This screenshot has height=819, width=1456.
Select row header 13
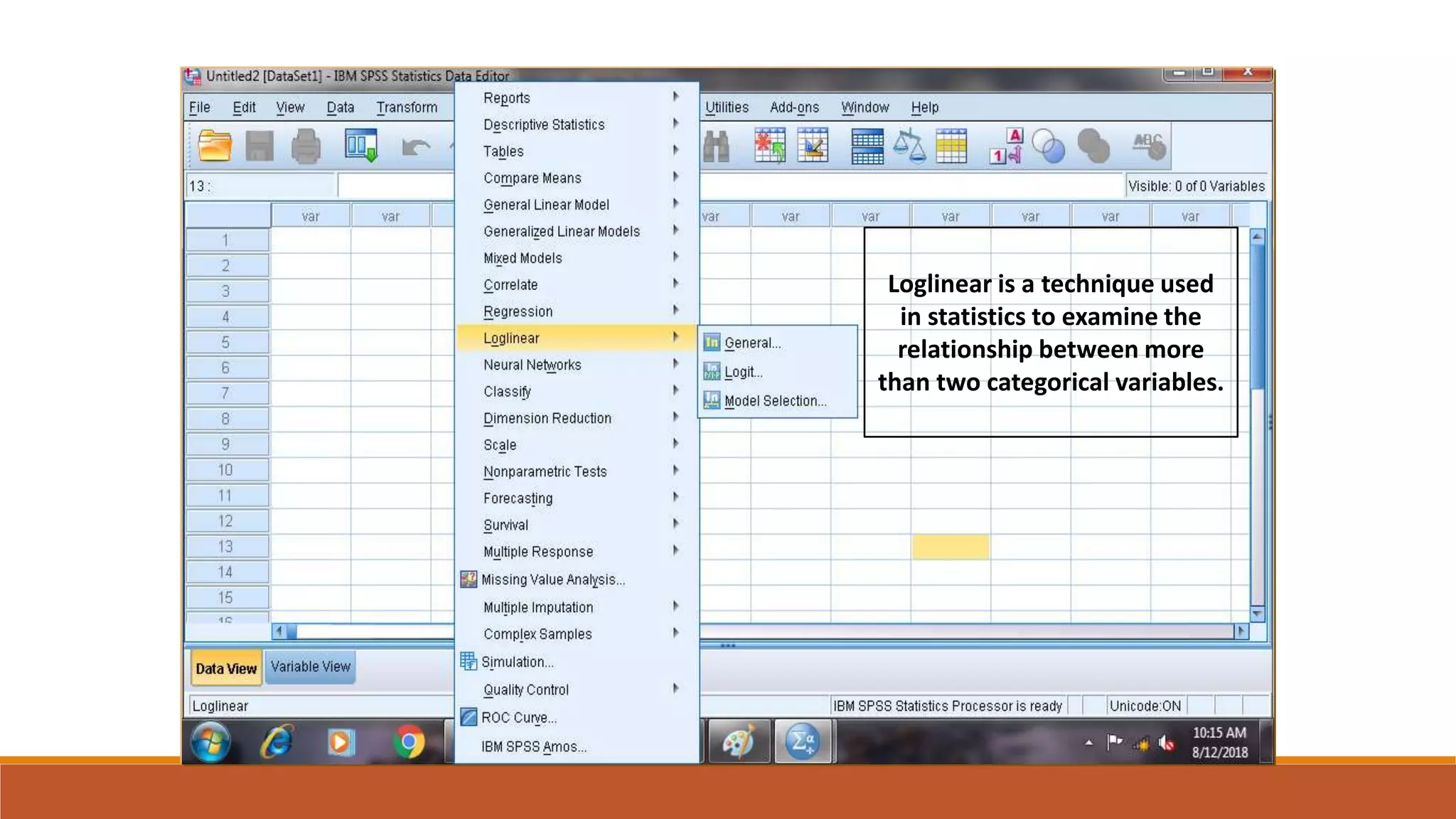click(227, 547)
